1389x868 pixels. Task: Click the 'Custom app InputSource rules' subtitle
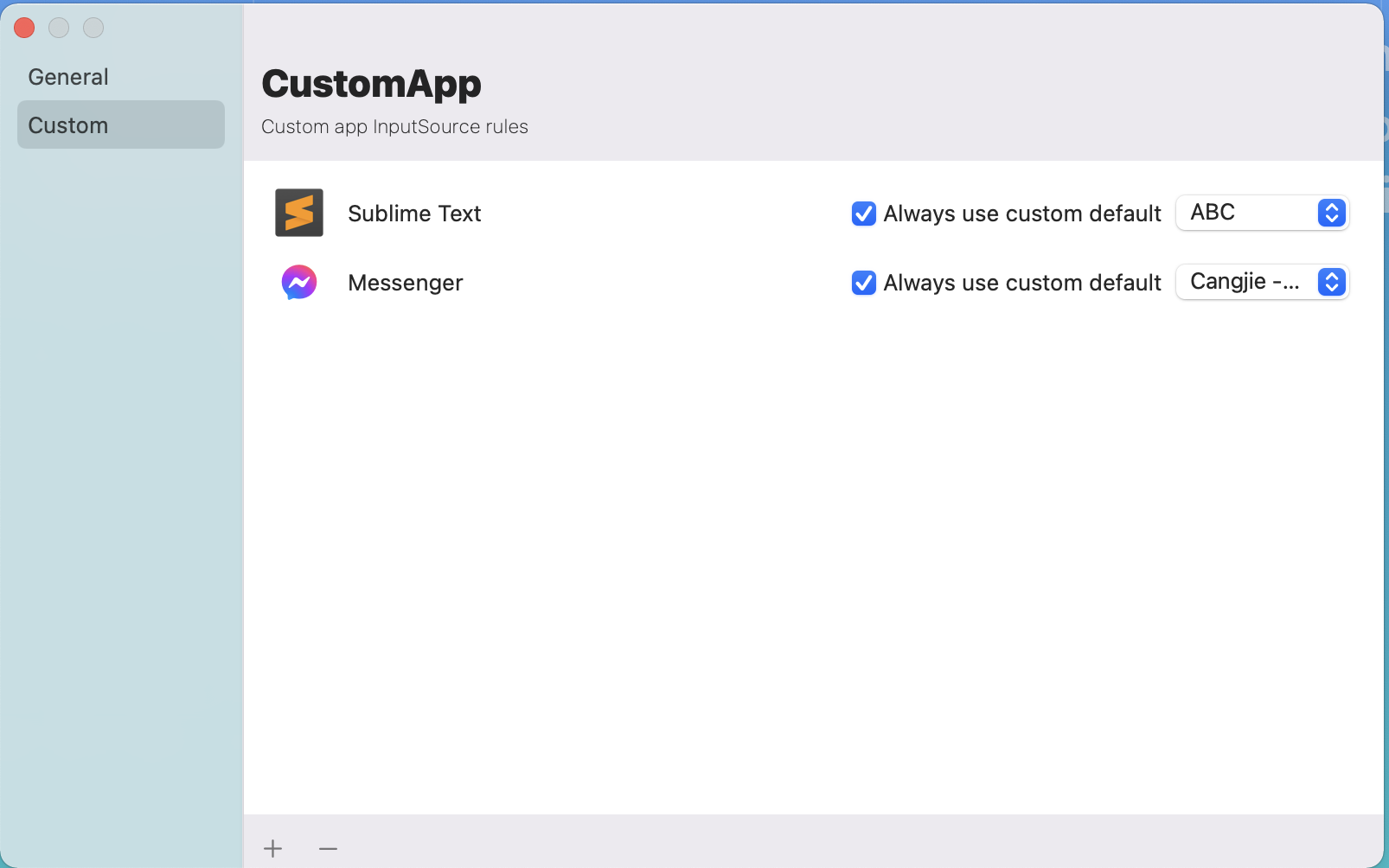394,127
